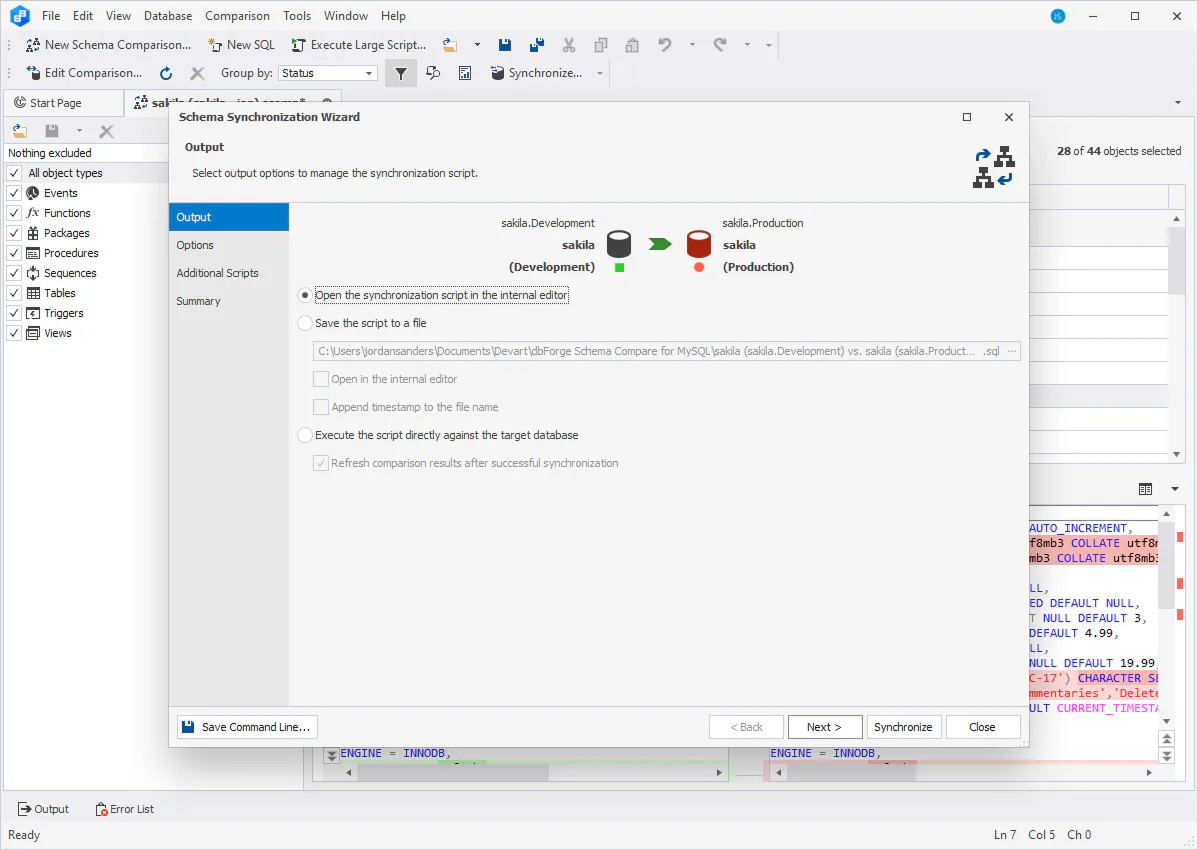Open the Tools menu

(x=296, y=16)
